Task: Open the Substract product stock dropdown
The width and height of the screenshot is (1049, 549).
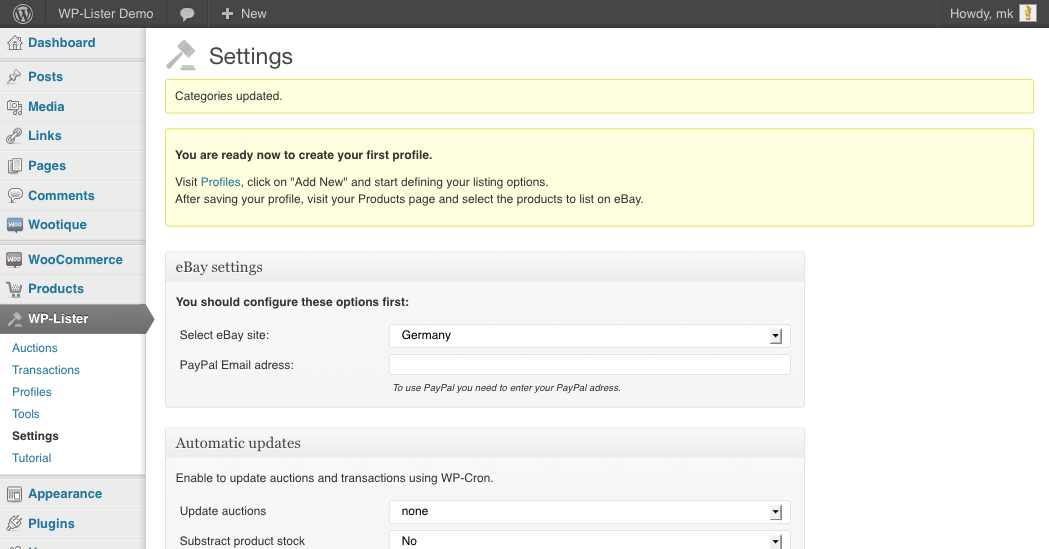Action: pyautogui.click(x=589, y=540)
